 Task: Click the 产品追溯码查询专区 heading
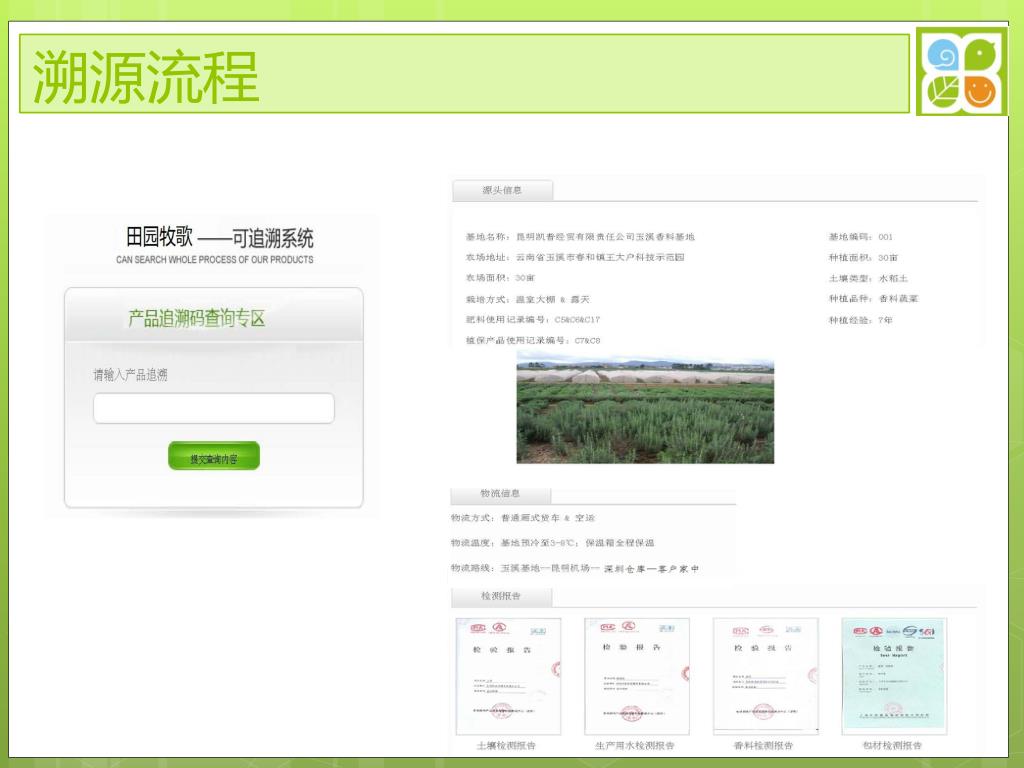(197, 319)
